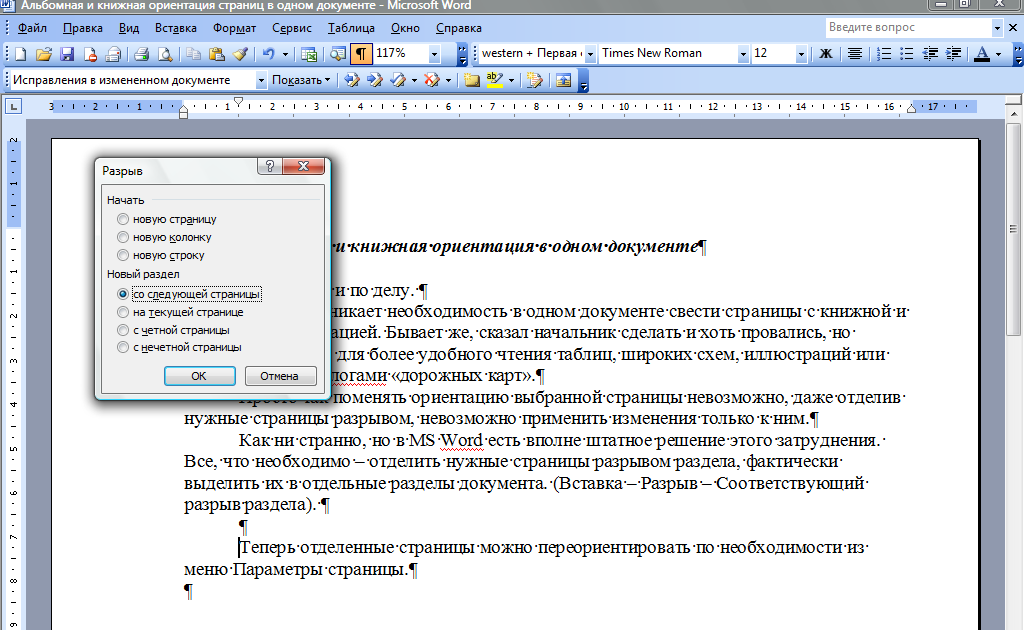
Task: Click the font color A icon
Action: (x=982, y=54)
